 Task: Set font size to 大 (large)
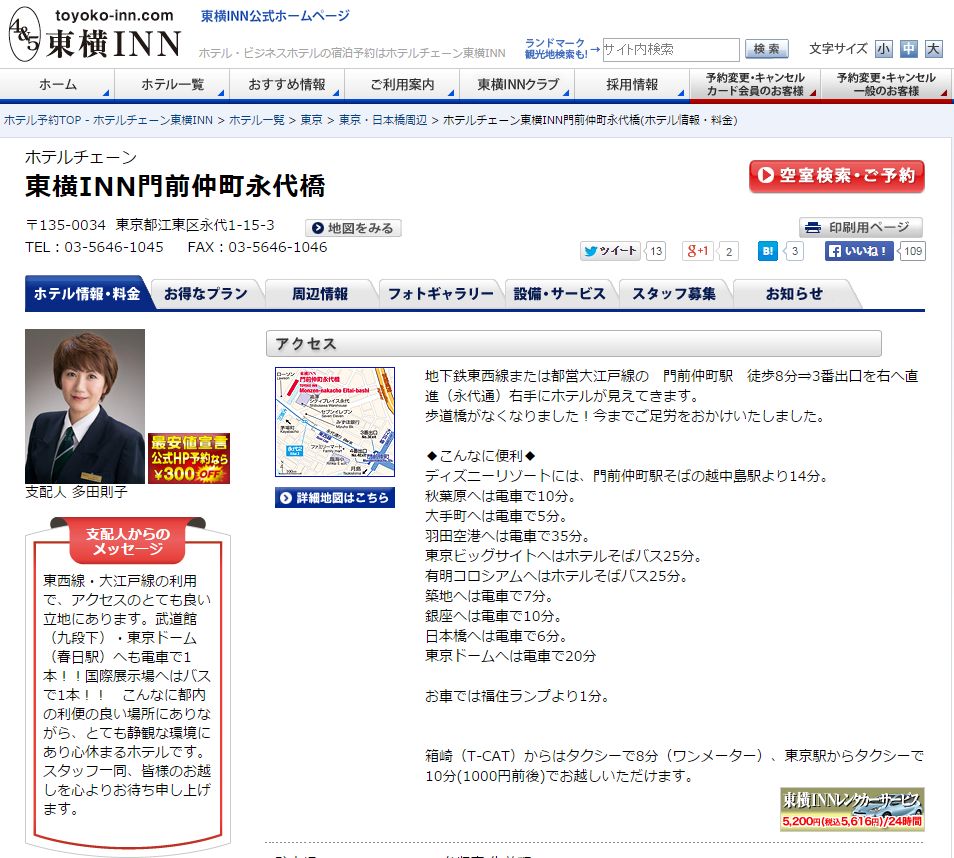tap(933, 49)
